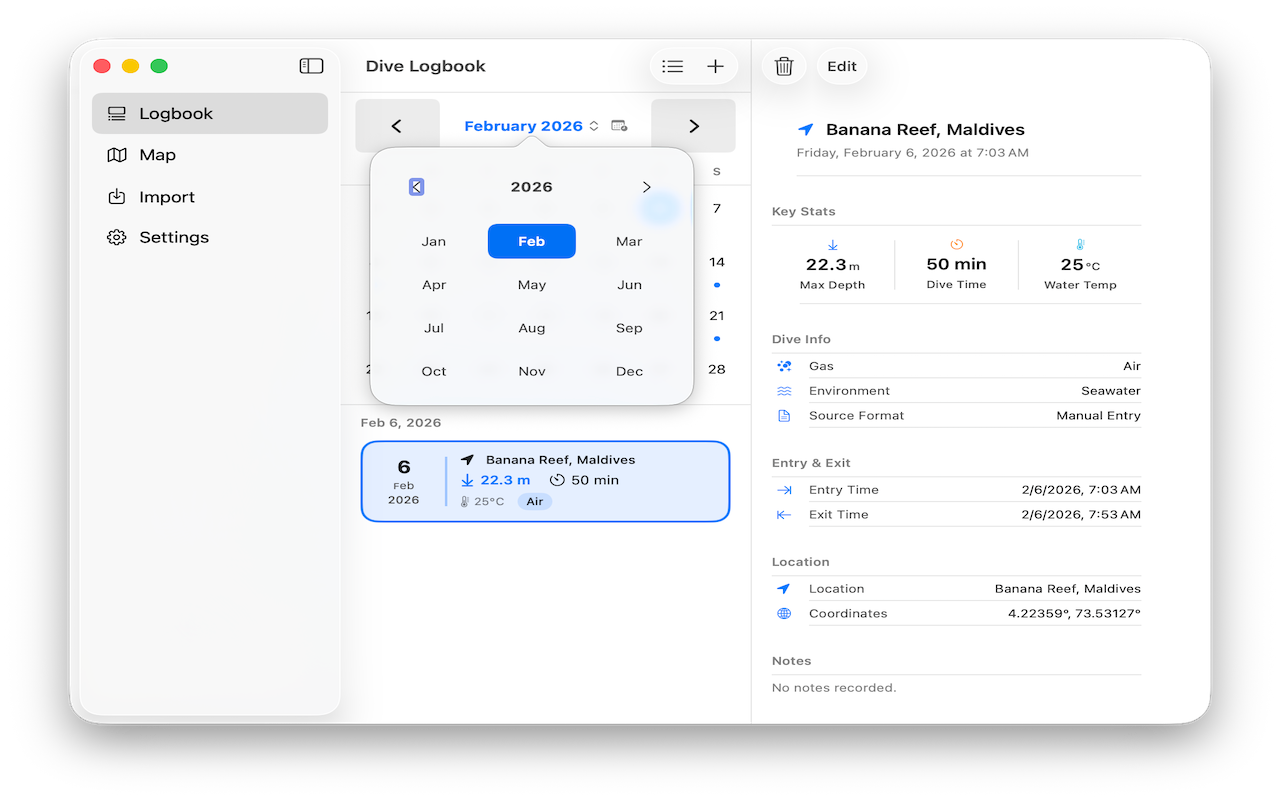Click the Air gas tag on dive card

pos(535,501)
